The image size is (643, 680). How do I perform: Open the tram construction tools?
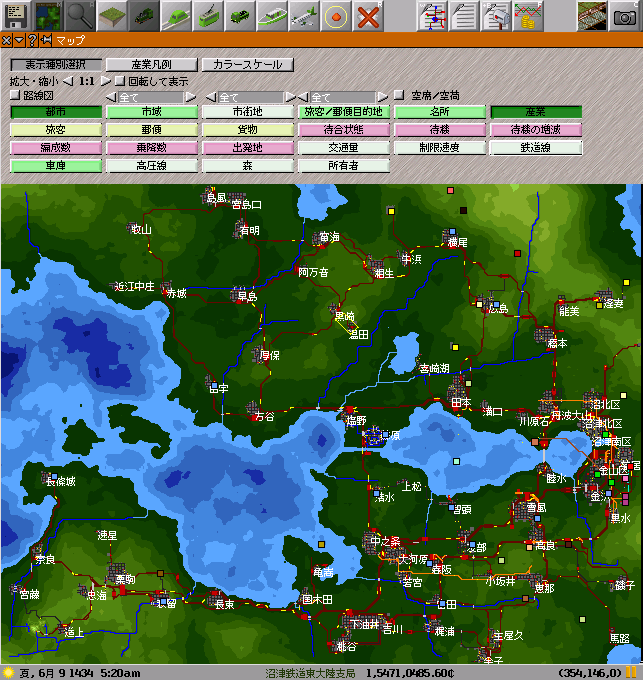208,15
